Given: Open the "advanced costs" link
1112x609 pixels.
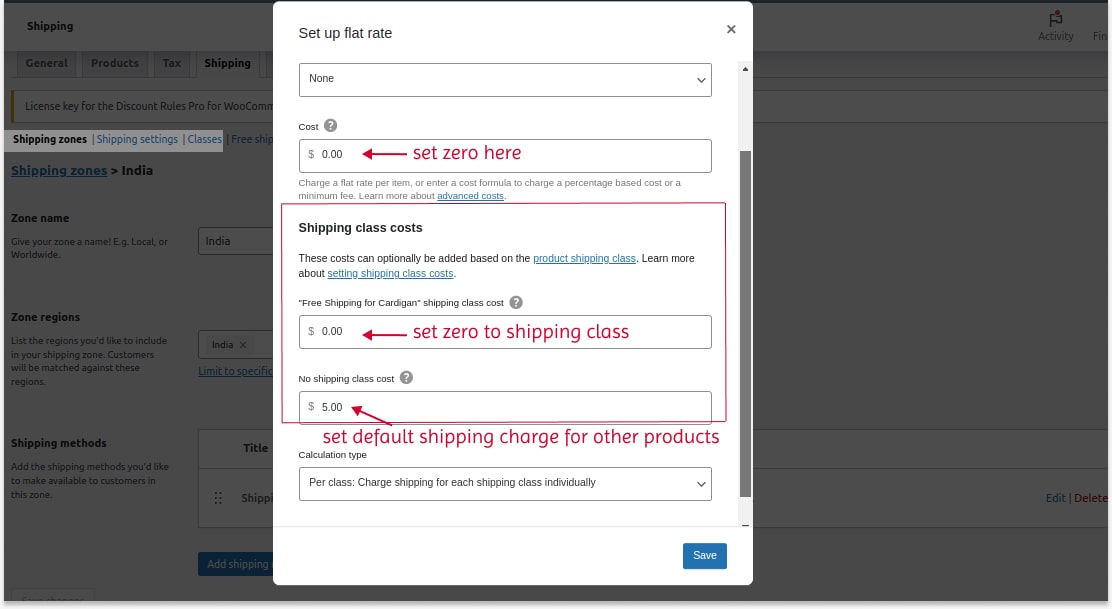Looking at the screenshot, I should (470, 195).
